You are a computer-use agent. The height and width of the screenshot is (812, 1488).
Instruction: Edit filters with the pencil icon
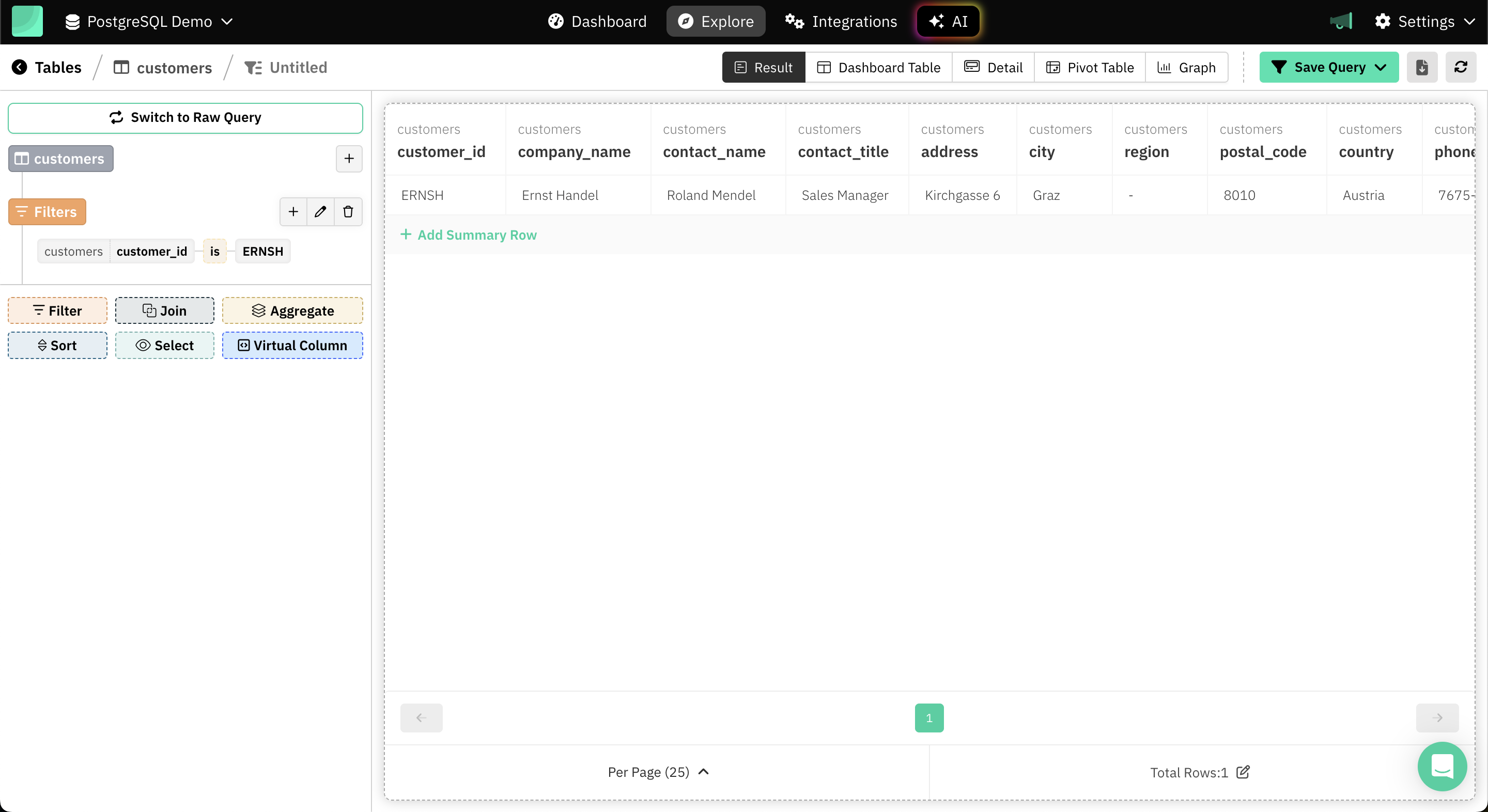click(x=320, y=212)
